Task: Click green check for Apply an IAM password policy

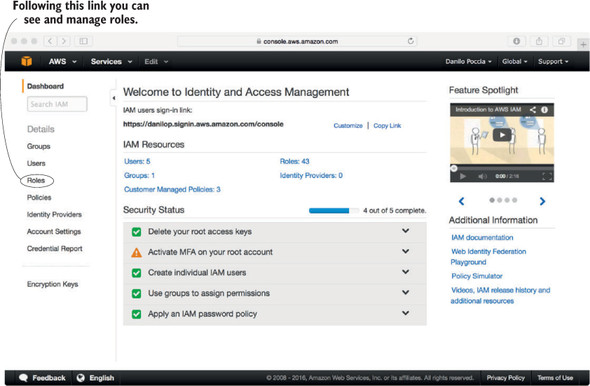Action: point(136,314)
